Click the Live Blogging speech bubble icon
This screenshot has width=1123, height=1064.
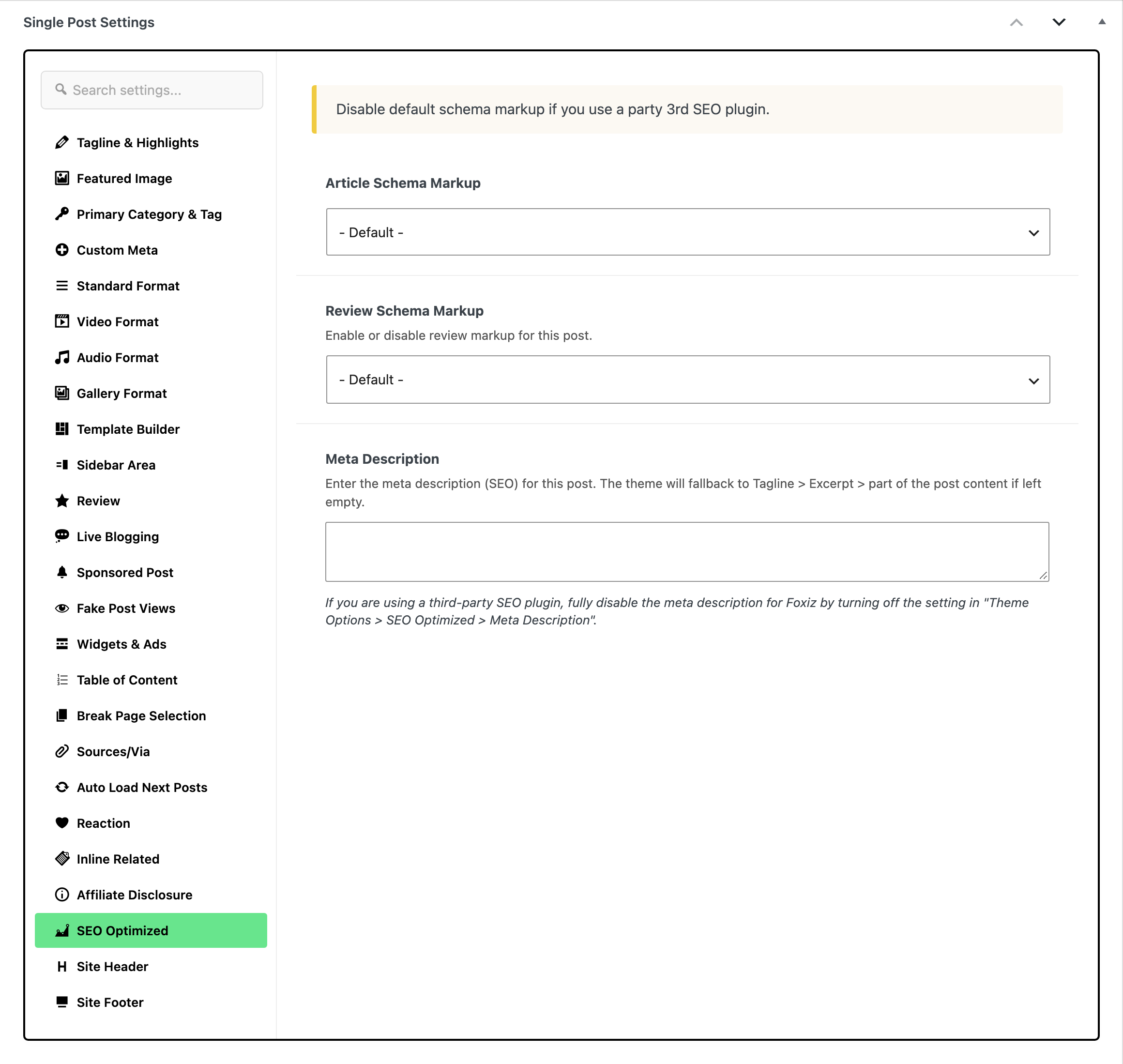62,536
